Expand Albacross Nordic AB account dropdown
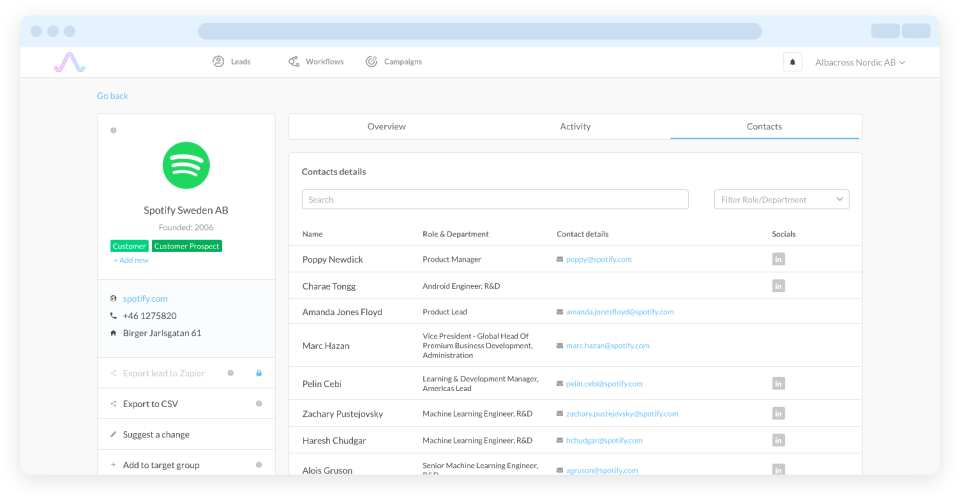 [860, 62]
